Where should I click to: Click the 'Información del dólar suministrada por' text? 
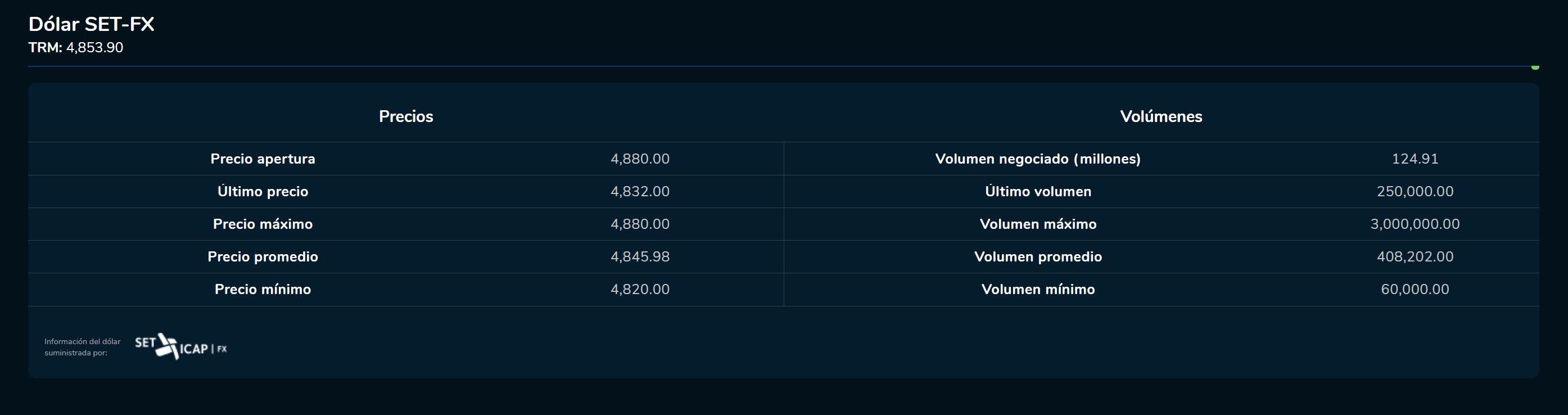[82, 347]
